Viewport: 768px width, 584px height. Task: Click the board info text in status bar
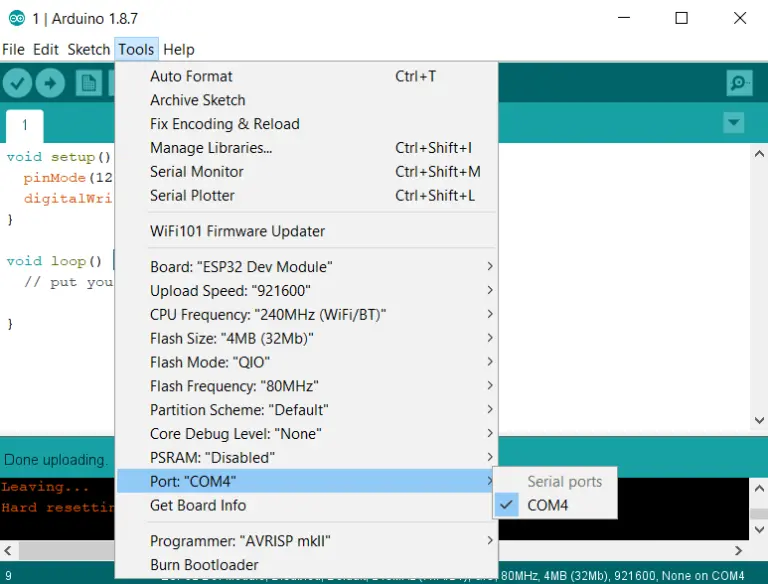click(622, 575)
